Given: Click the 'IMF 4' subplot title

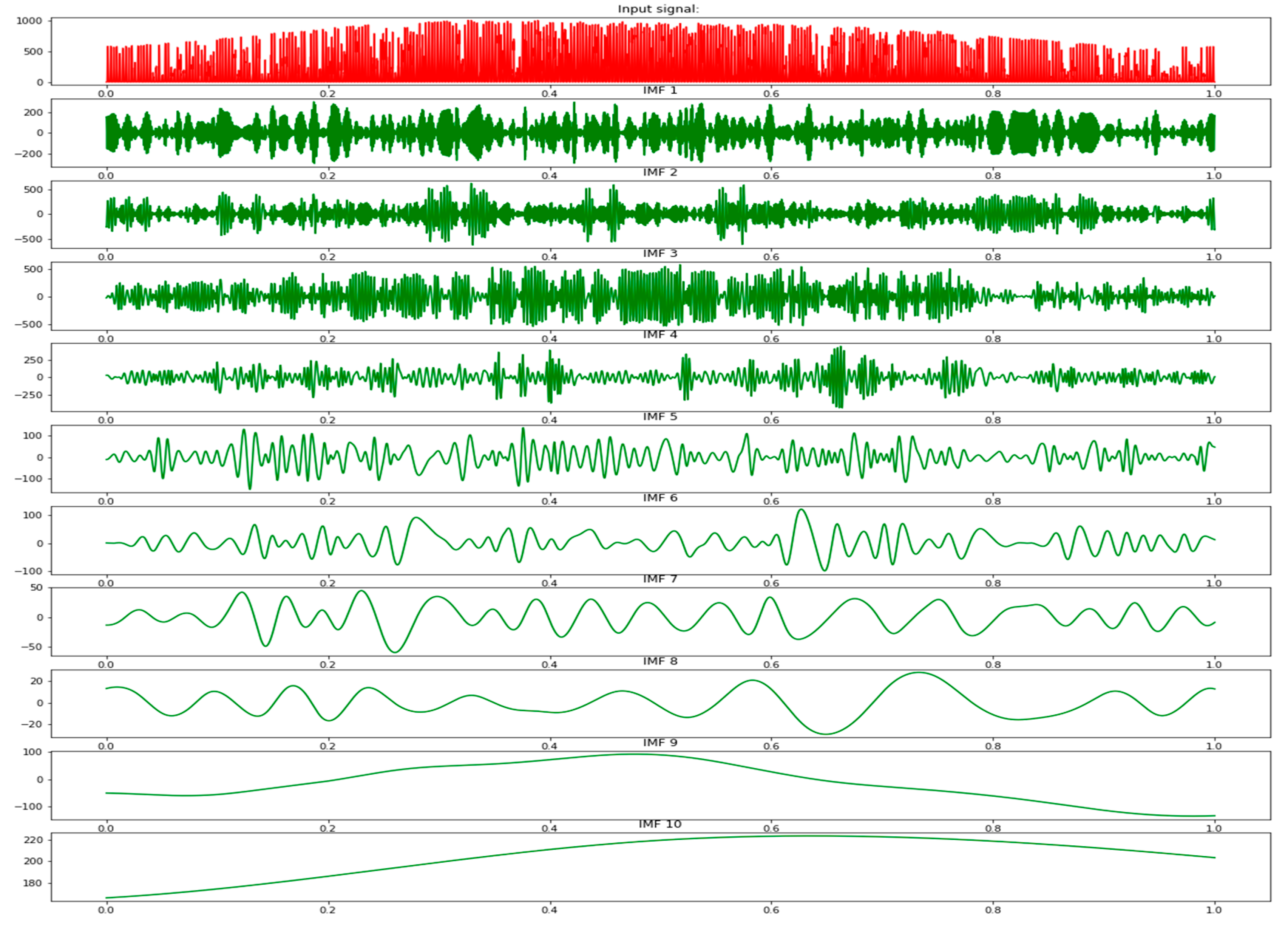Looking at the screenshot, I should [660, 334].
